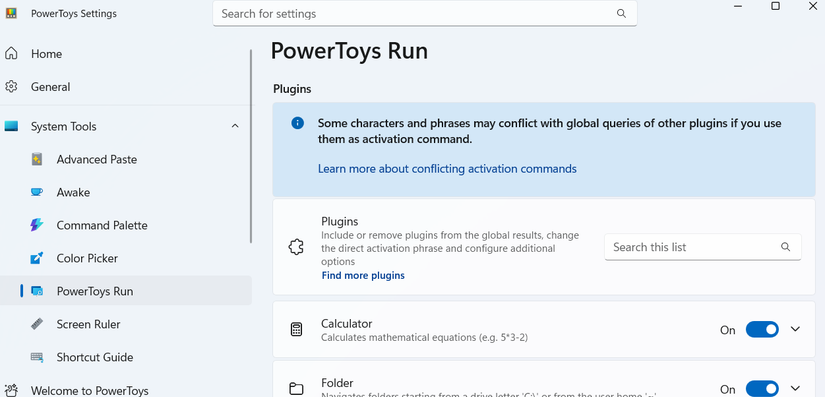825x397 pixels.
Task: Click the Calculates mathematical equations description
Action: 425,337
